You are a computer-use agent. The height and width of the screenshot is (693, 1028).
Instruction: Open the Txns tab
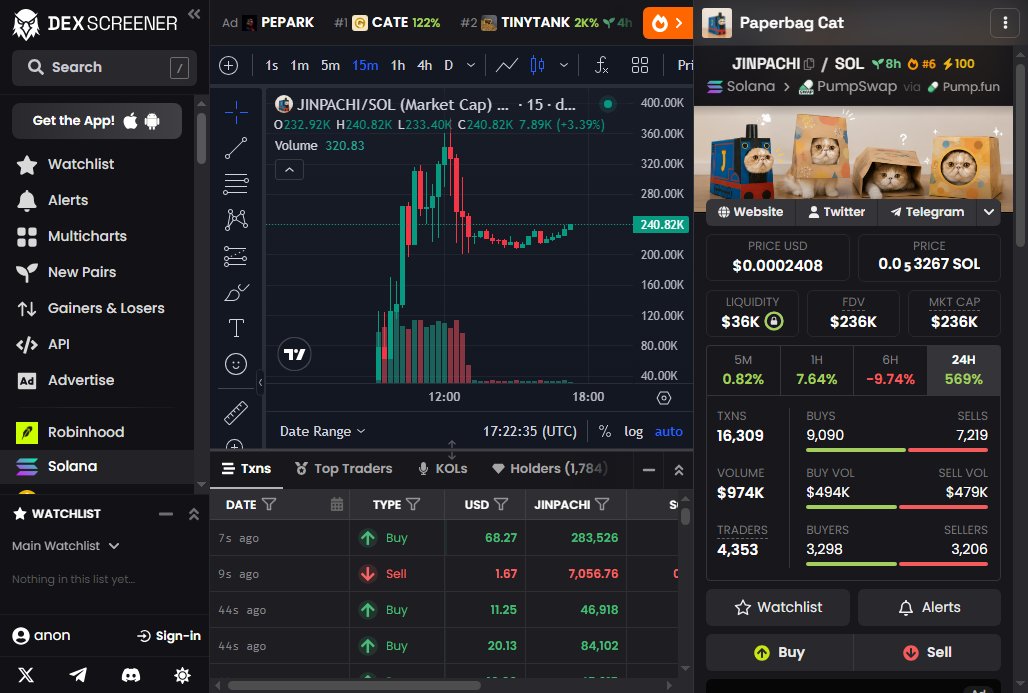[x=247, y=469]
